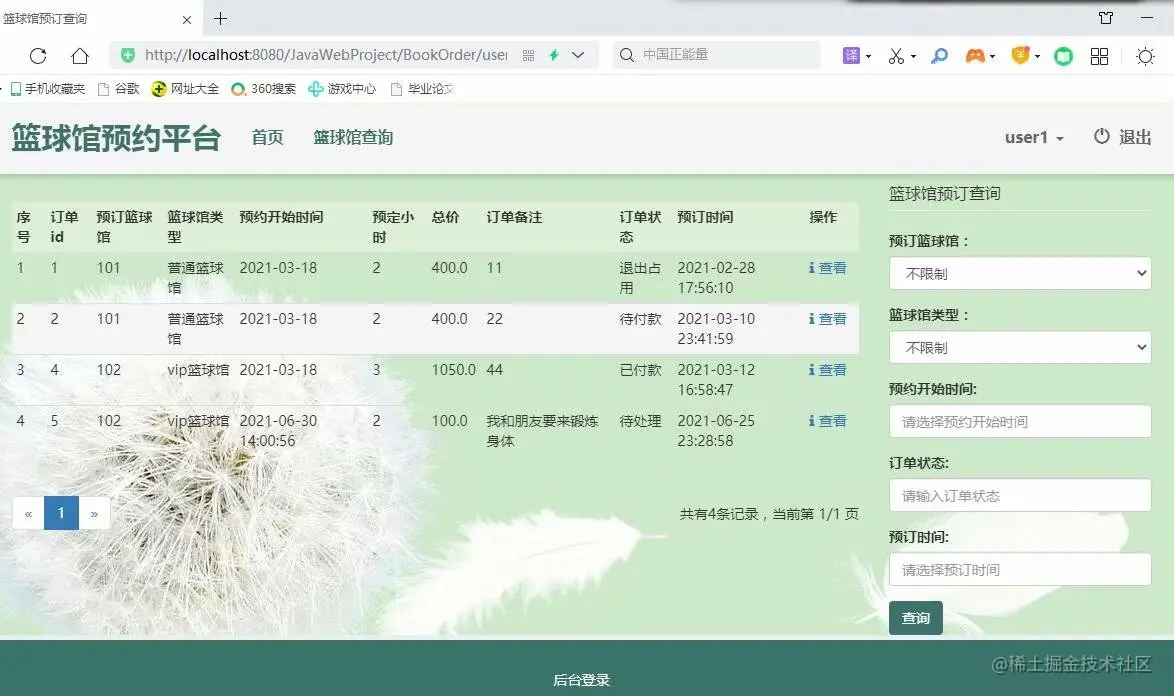Open the shield security extension icon
Image resolution: width=1174 pixels, height=696 pixels.
1021,55
